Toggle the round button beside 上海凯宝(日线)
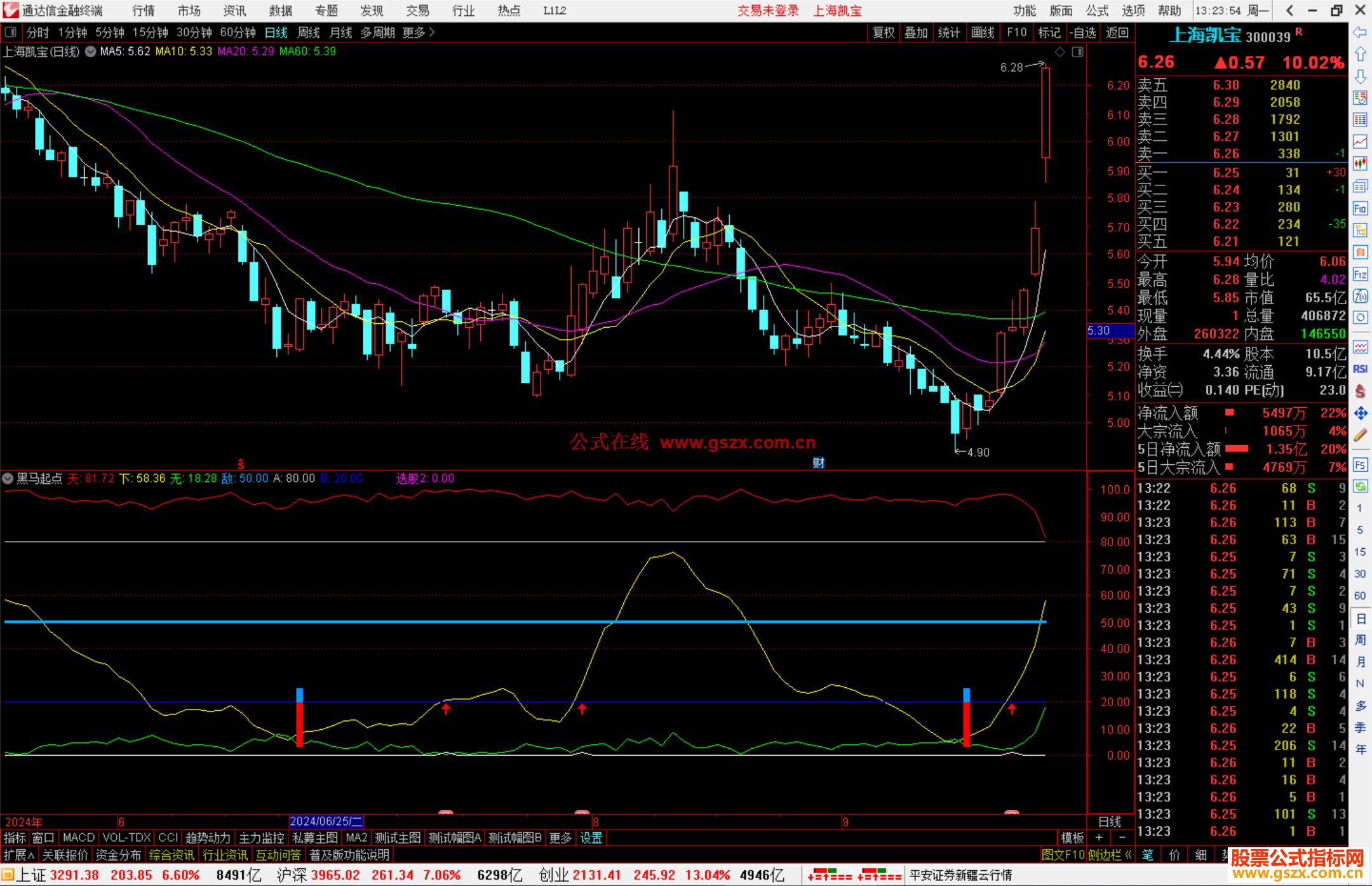 click(x=91, y=52)
